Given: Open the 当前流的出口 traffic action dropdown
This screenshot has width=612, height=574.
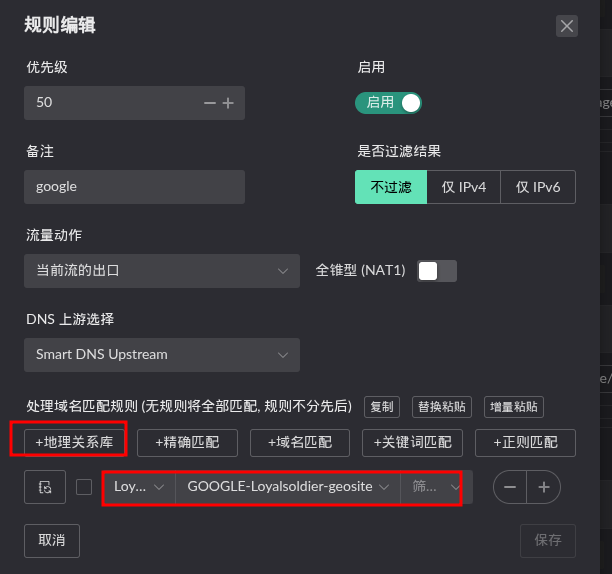Looking at the screenshot, I should point(161,270).
